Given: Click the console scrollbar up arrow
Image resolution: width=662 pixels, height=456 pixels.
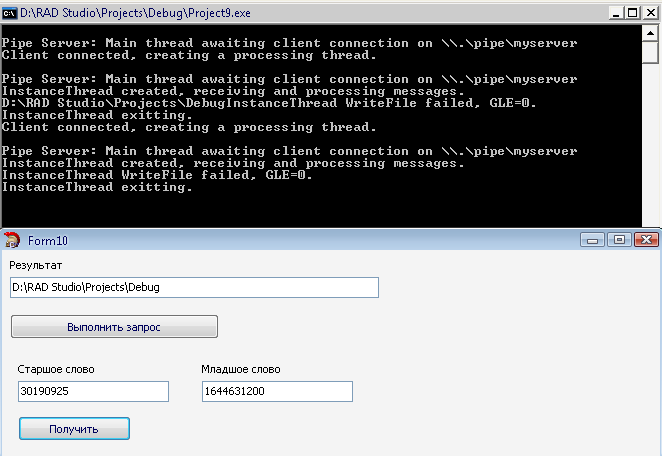Looking at the screenshot, I should [x=651, y=33].
